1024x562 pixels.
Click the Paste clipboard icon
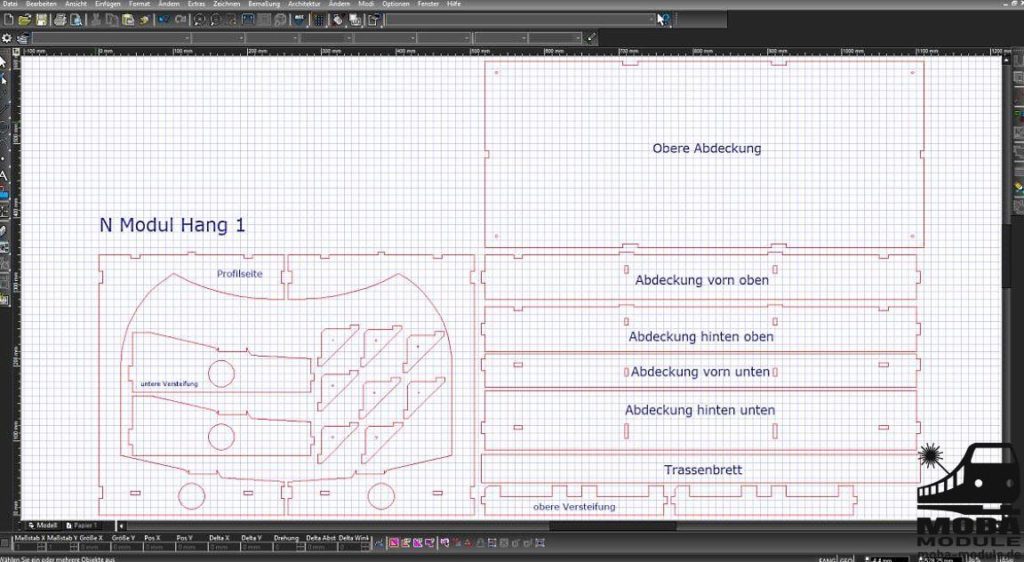pos(128,20)
